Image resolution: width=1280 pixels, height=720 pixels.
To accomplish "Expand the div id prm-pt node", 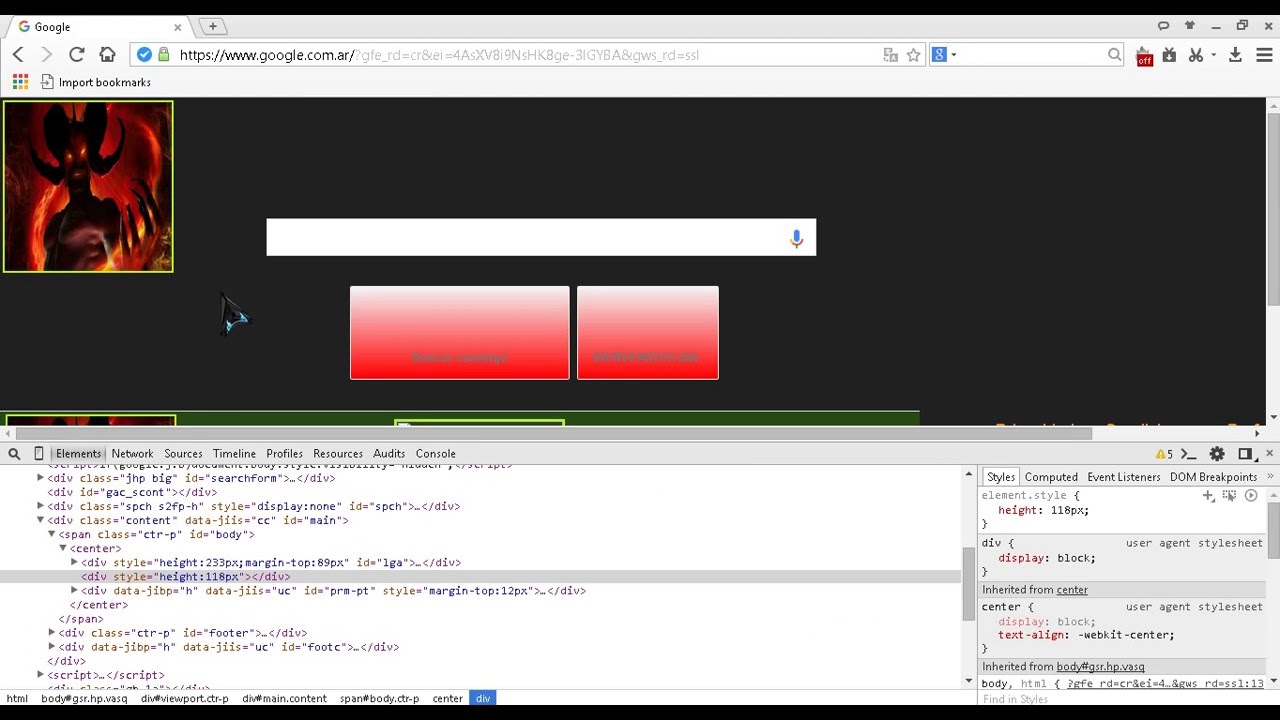I will pyautogui.click(x=74, y=590).
